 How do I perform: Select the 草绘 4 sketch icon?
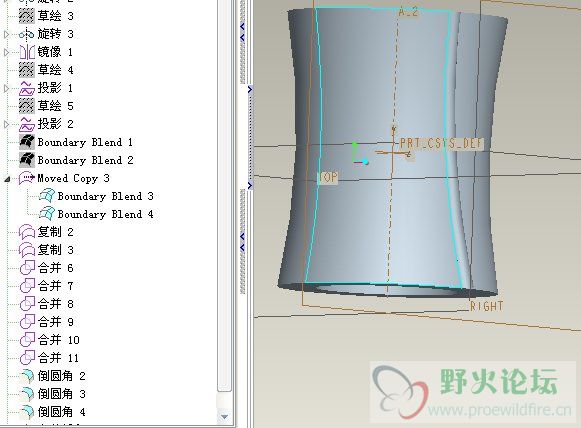pyautogui.click(x=27, y=70)
